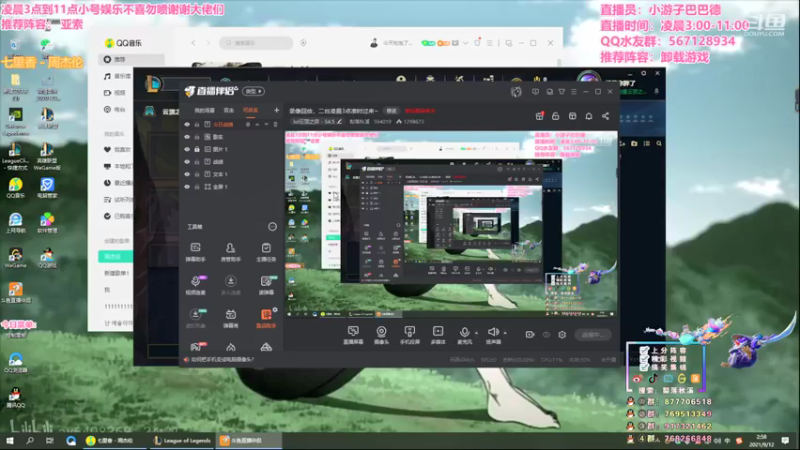Edit the lol云顶之弈 category with pencil
Screen dimensions: 800x450
339,121
